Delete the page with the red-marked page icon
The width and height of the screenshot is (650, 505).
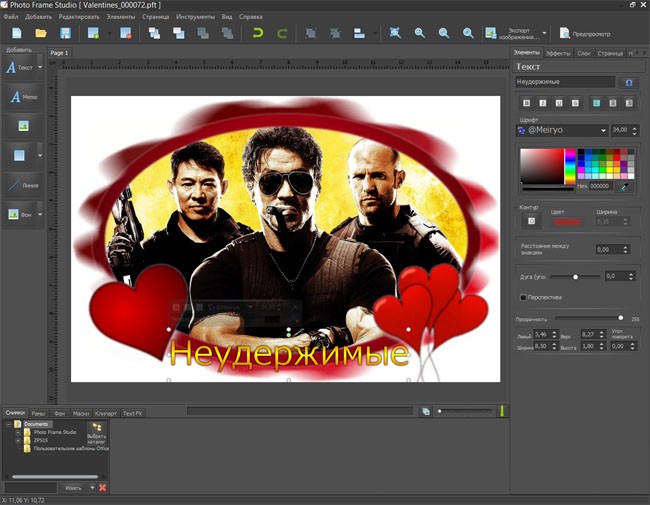coord(126,33)
